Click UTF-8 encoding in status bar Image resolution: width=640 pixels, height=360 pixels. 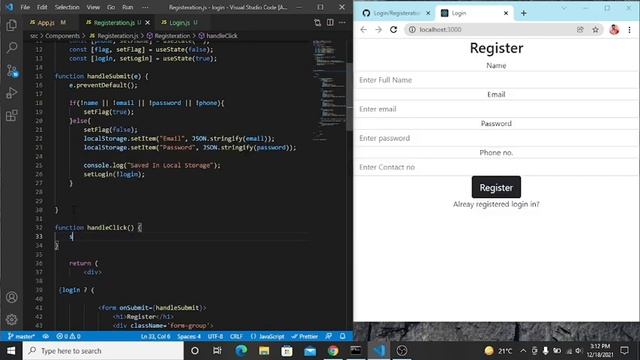(x=215, y=336)
